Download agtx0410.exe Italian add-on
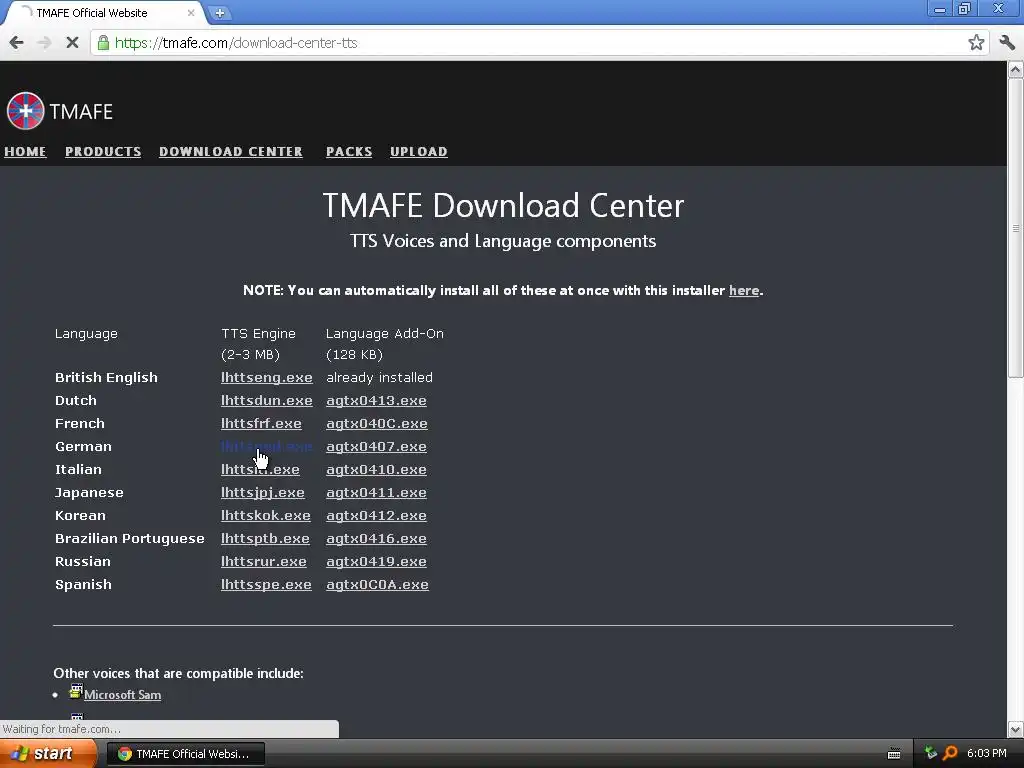1024x768 pixels. click(x=376, y=470)
